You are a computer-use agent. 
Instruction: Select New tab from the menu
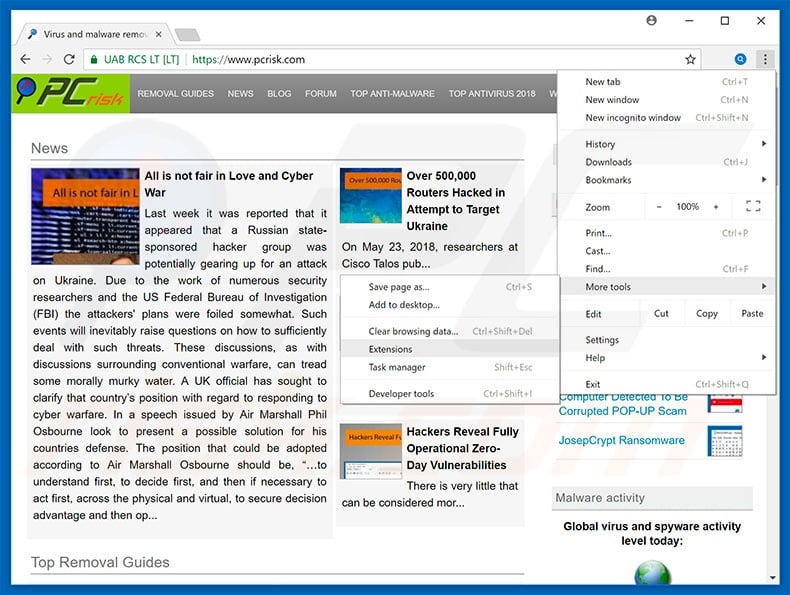point(667,82)
